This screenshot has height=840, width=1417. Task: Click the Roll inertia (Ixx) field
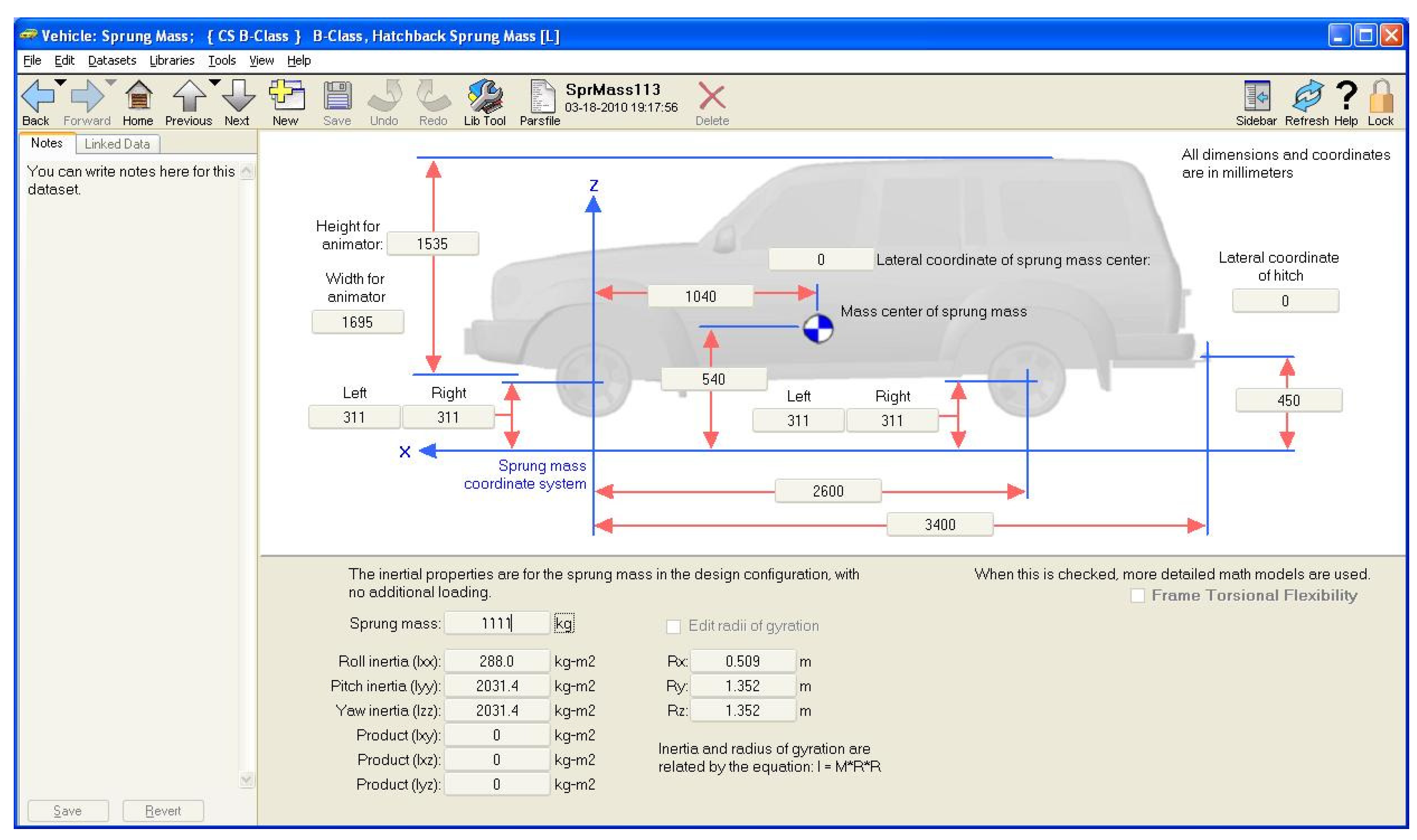[x=496, y=661]
